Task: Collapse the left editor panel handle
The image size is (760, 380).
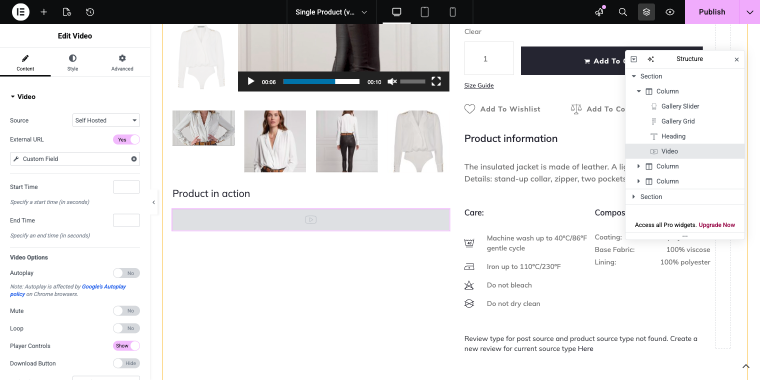Action: pos(154,202)
